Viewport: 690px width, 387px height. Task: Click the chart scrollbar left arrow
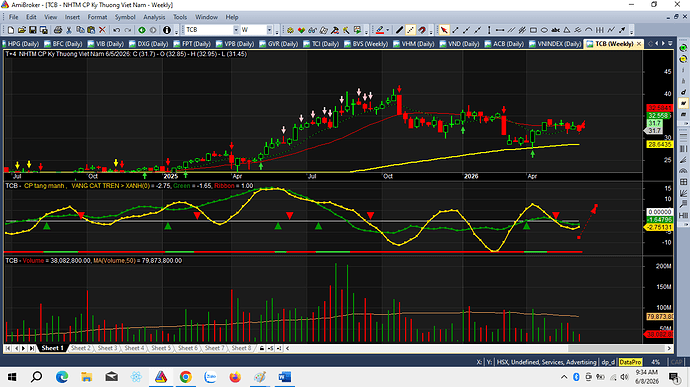point(288,348)
